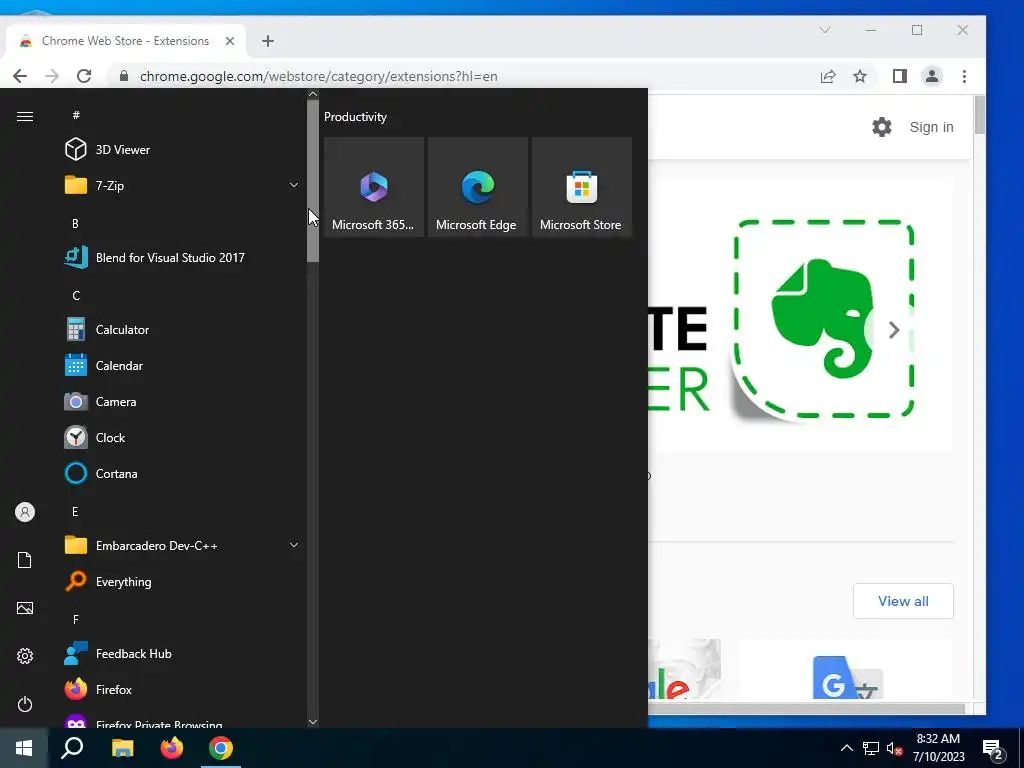
Task: Open the Clock app
Action: 180,438
